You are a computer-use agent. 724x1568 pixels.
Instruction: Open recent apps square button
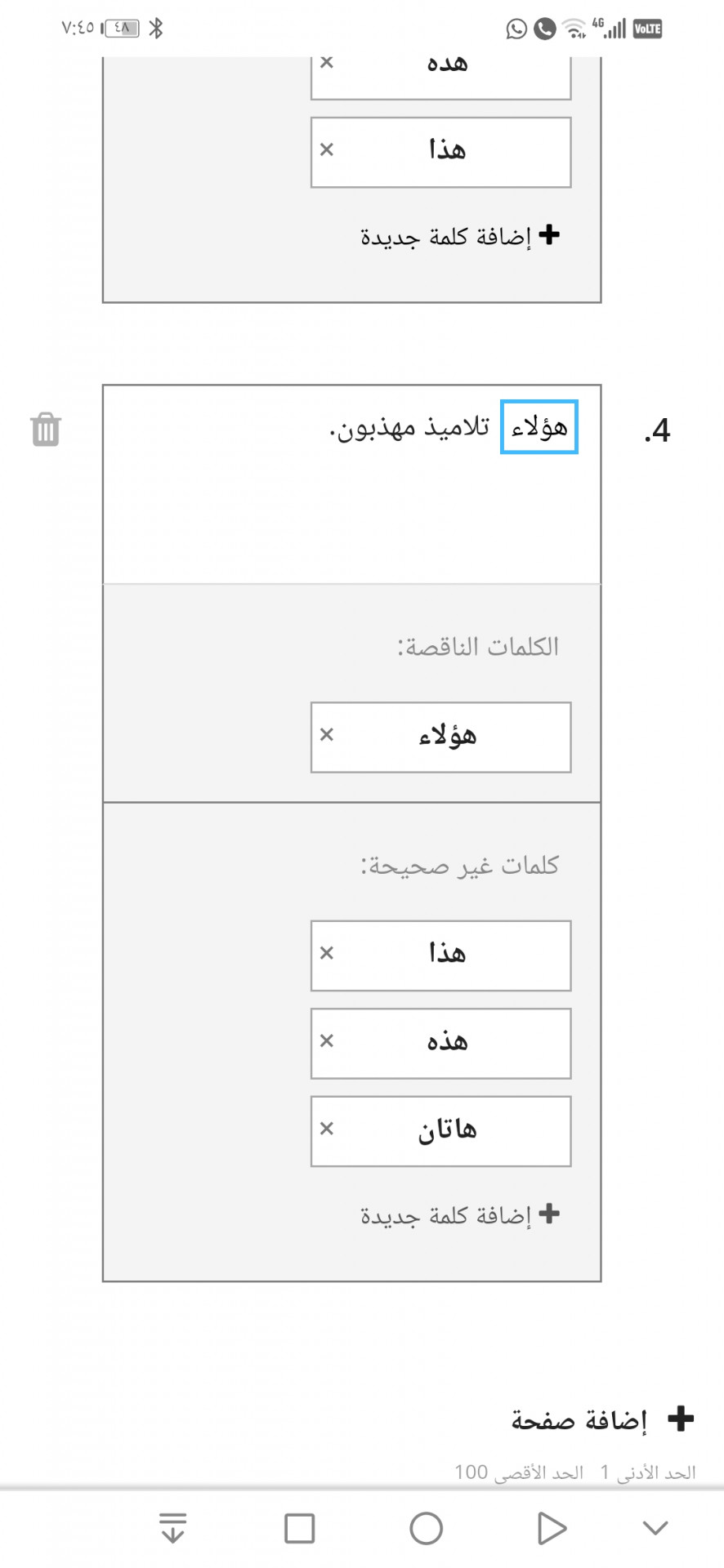coord(300,1529)
